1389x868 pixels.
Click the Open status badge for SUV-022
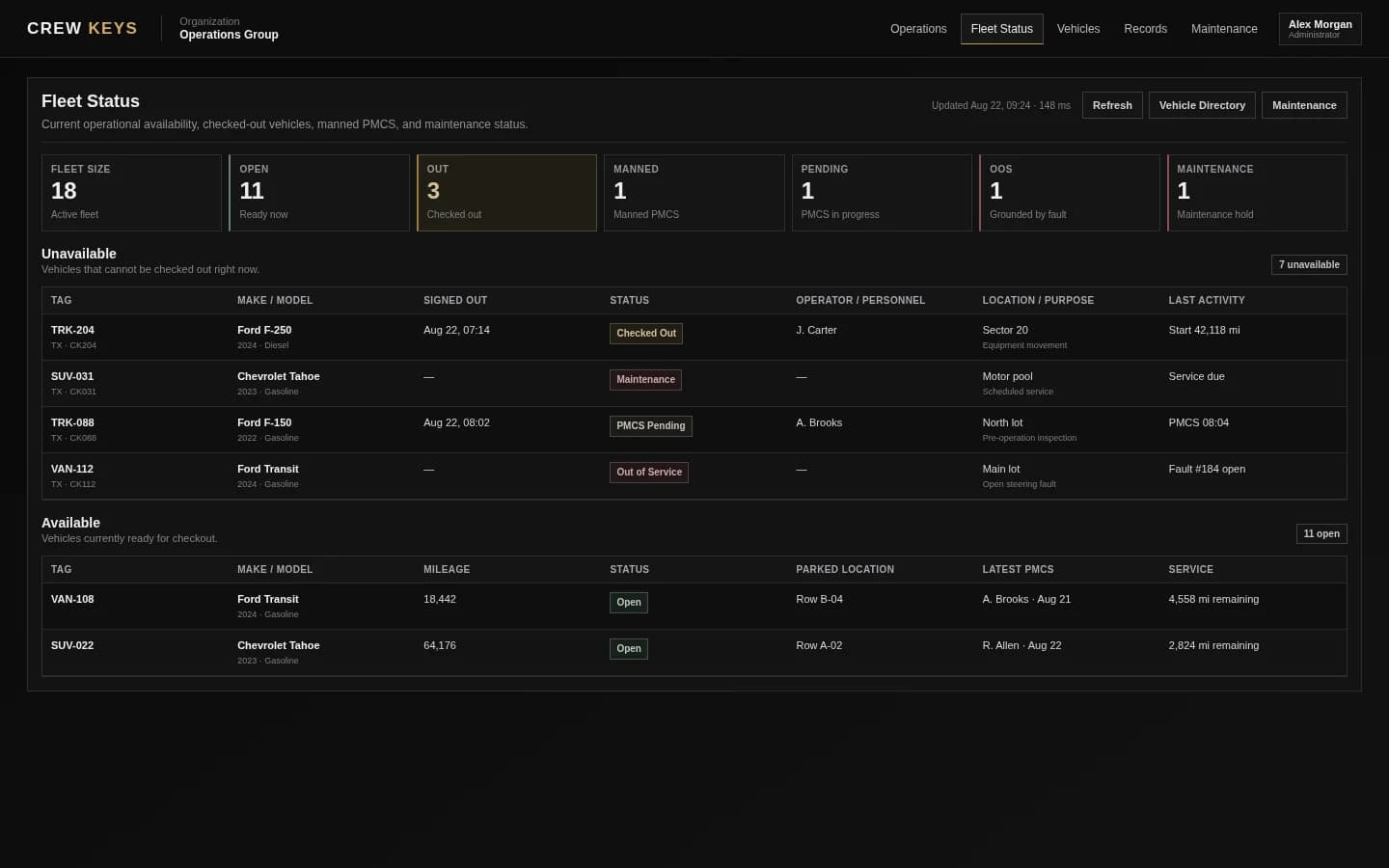click(x=629, y=649)
